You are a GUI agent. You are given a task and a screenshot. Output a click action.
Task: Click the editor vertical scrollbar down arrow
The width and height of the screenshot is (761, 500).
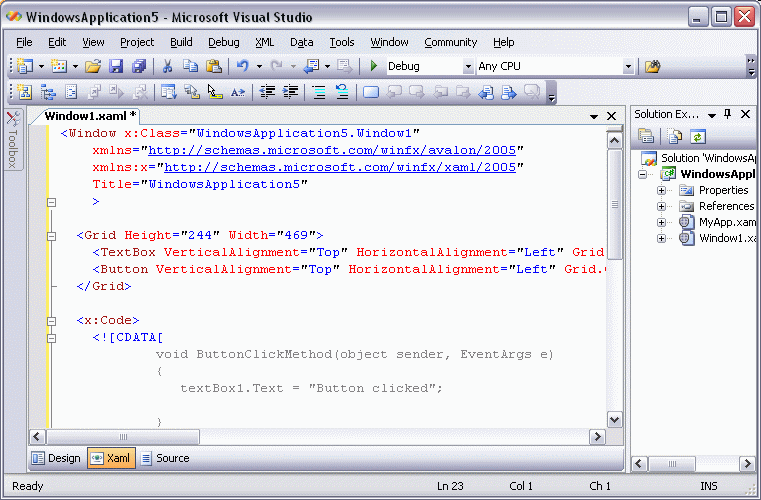click(614, 419)
